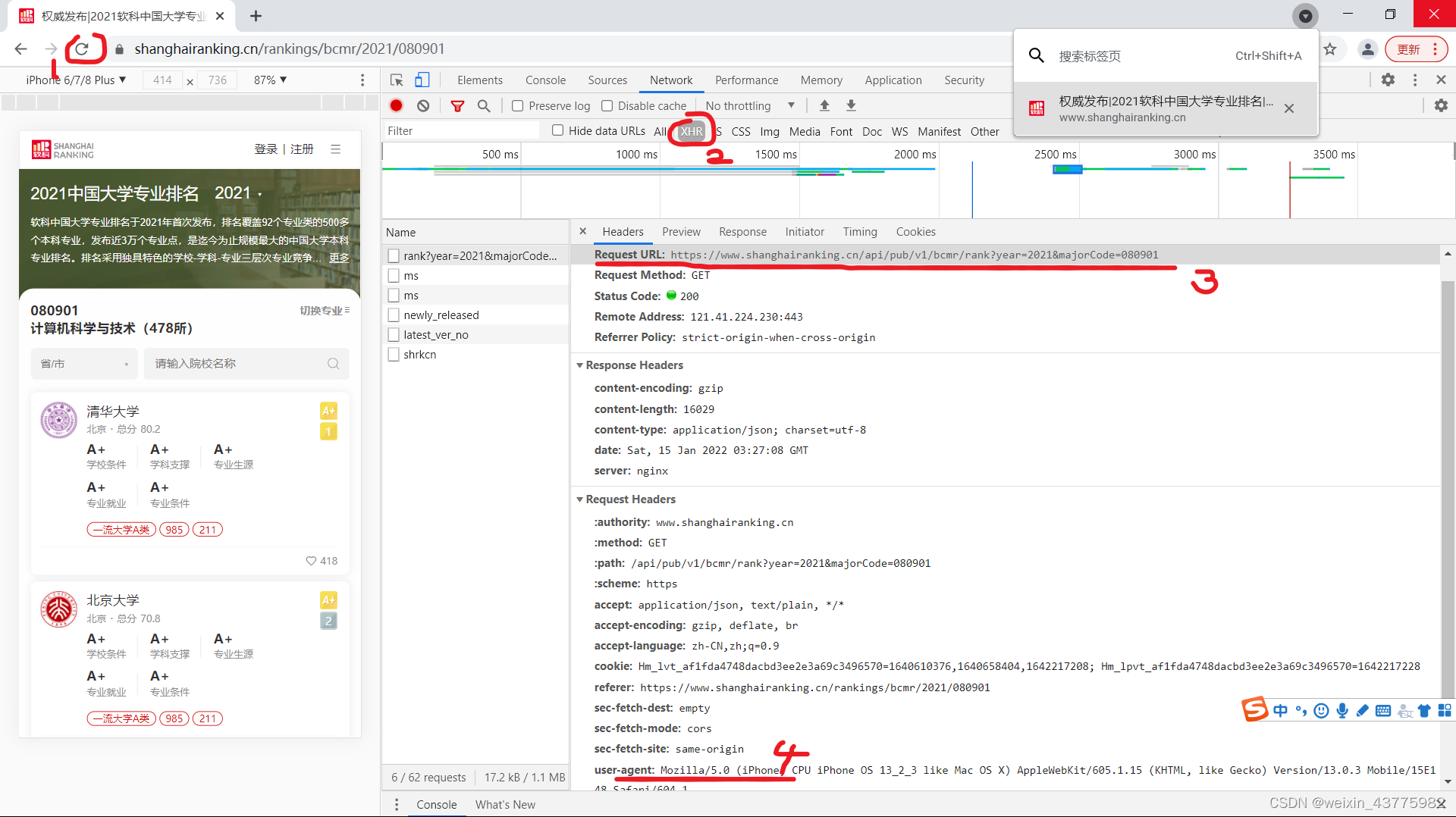Close the tab entry in search popup

(1289, 108)
